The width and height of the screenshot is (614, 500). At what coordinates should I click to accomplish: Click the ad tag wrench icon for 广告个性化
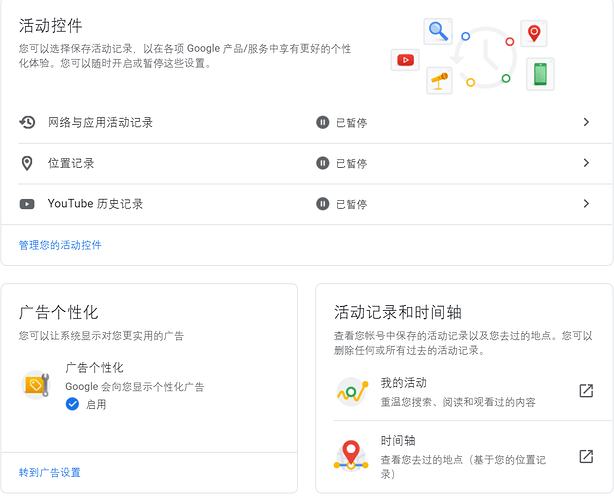[36, 385]
